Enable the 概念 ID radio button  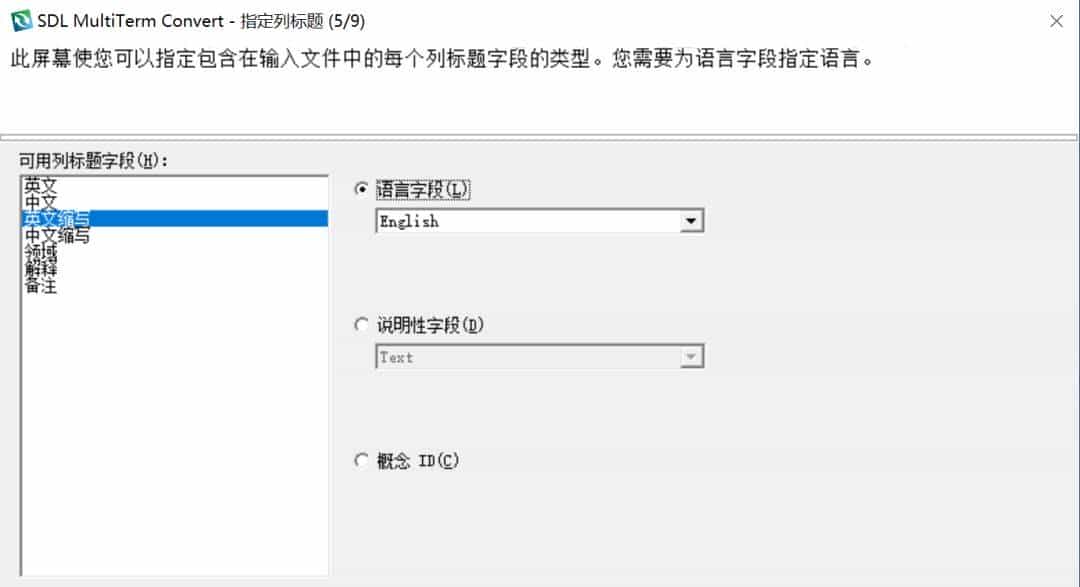coord(361,460)
